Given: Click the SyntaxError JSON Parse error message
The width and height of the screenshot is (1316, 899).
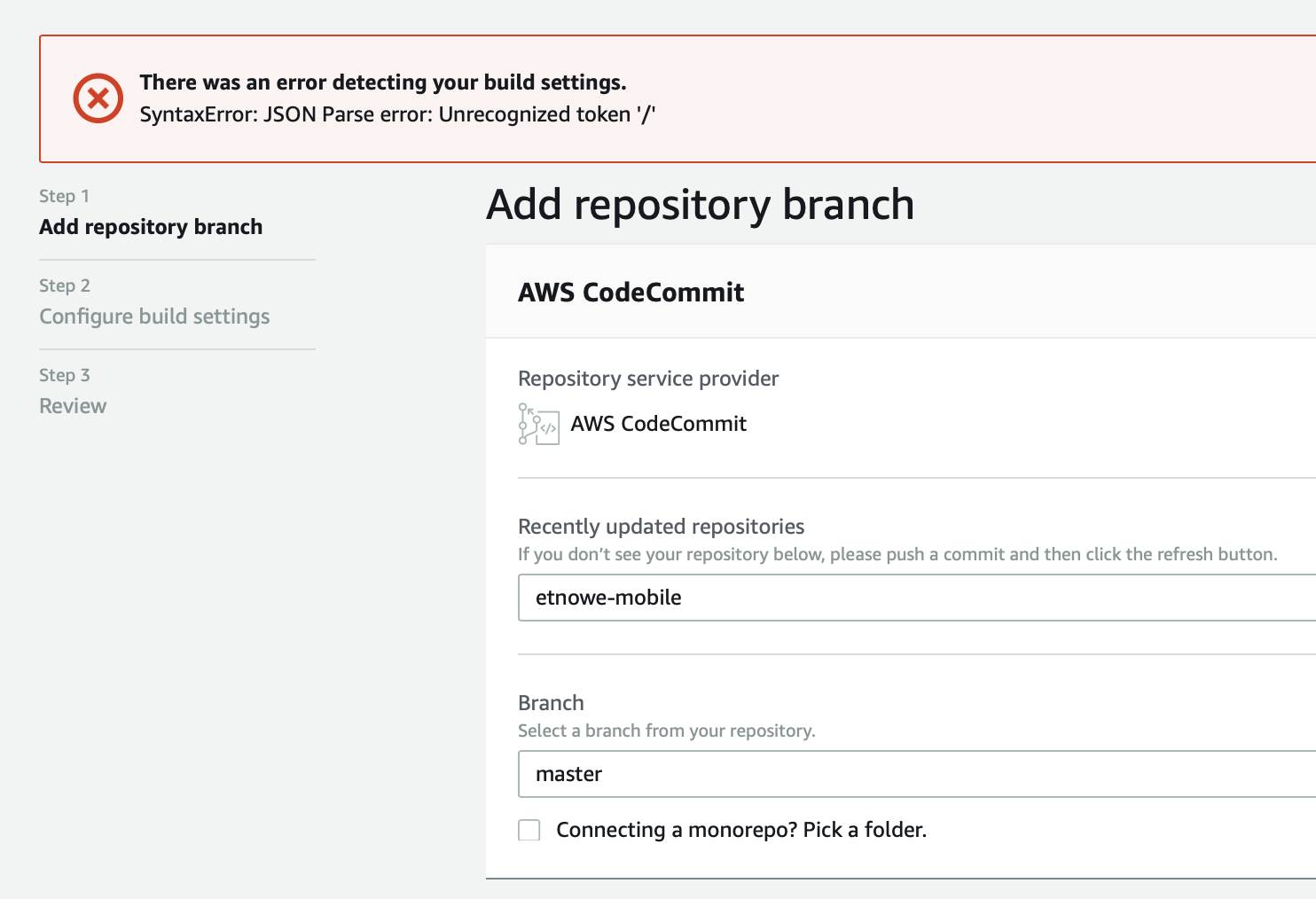Looking at the screenshot, I should [x=398, y=113].
